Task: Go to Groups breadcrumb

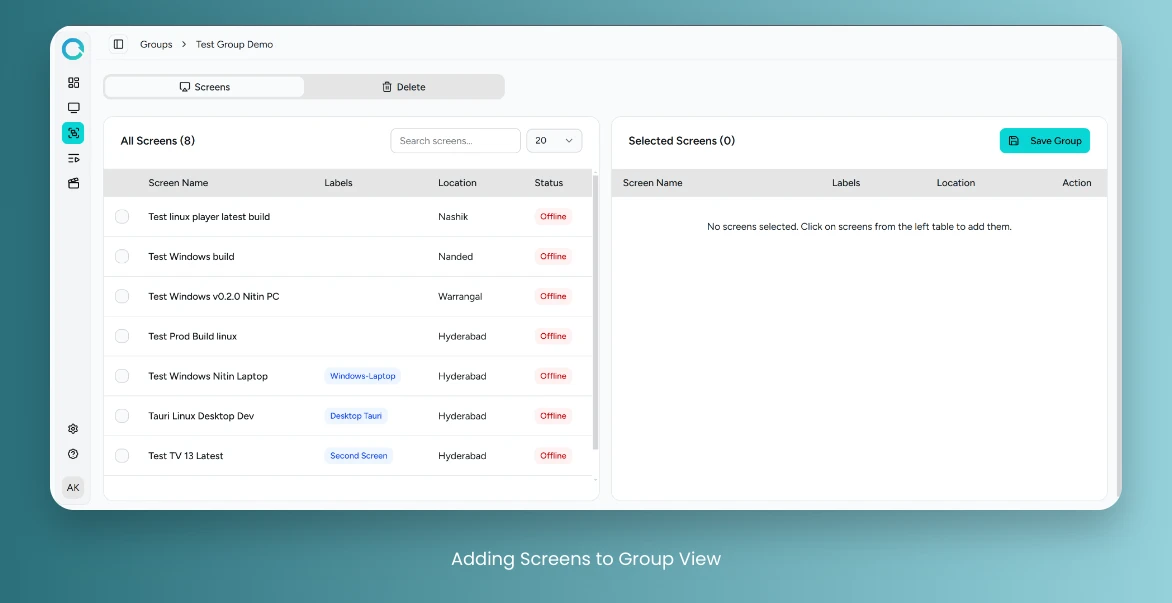Action: 156,44
